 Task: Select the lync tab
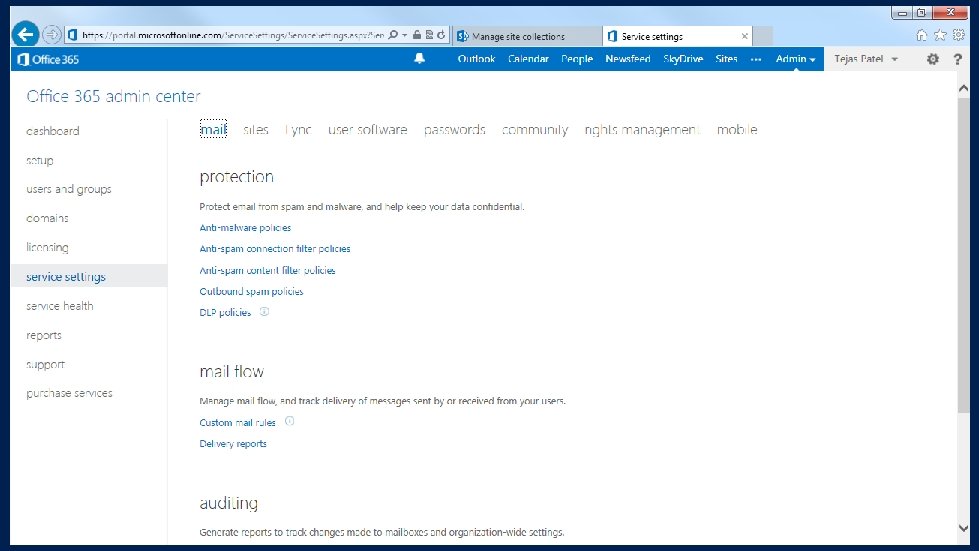point(298,130)
